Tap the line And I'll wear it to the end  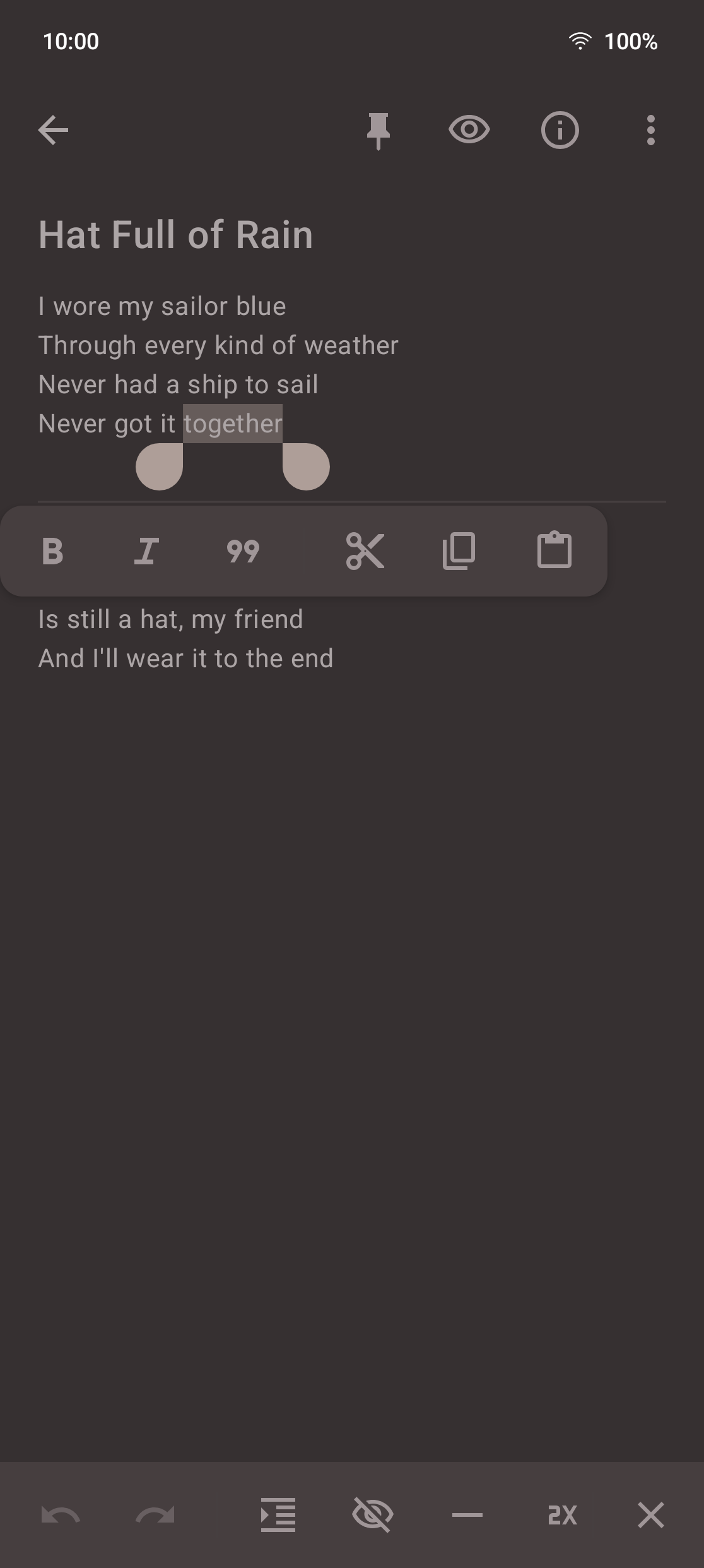tap(185, 658)
